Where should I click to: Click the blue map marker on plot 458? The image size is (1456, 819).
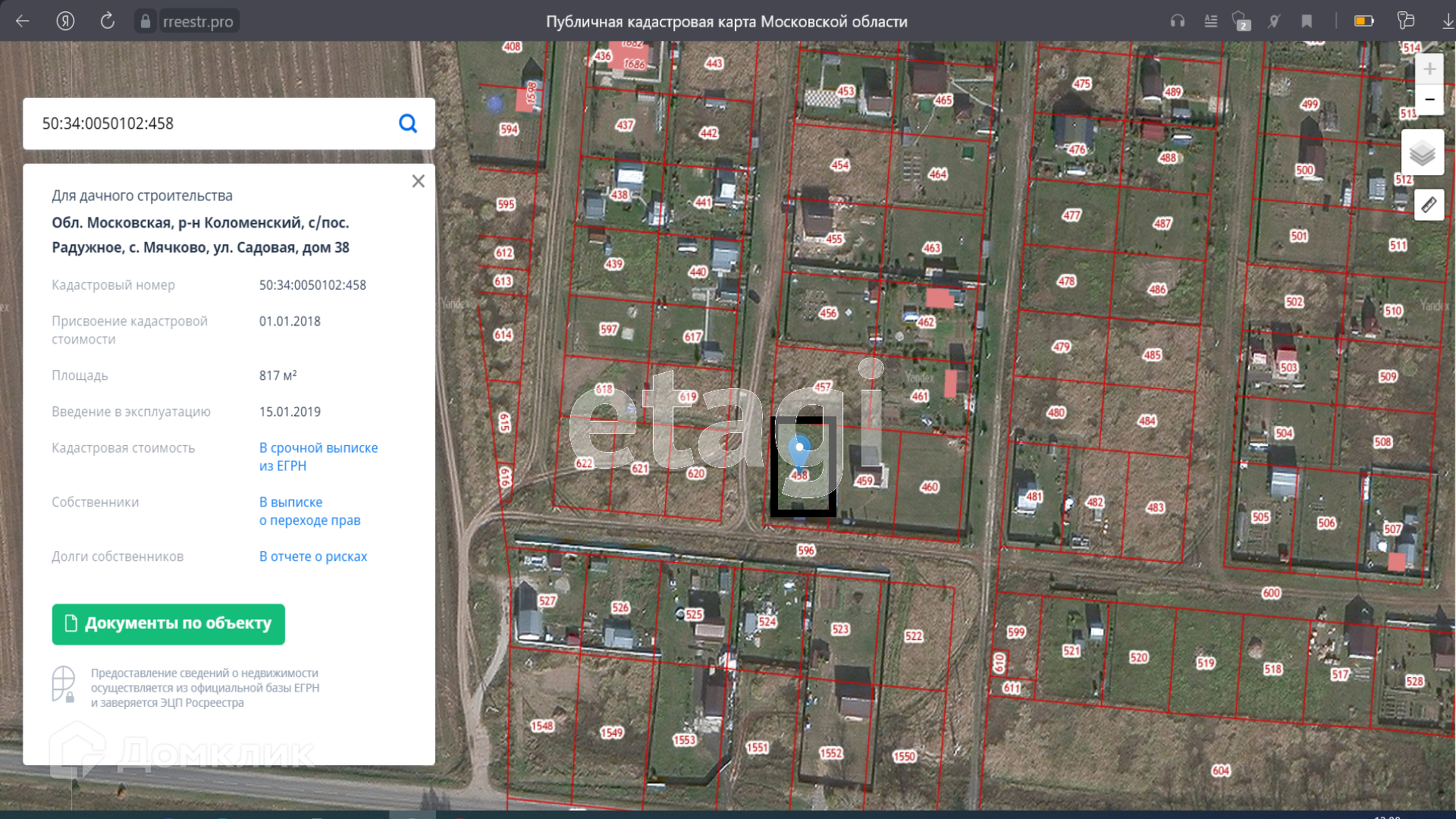(799, 450)
